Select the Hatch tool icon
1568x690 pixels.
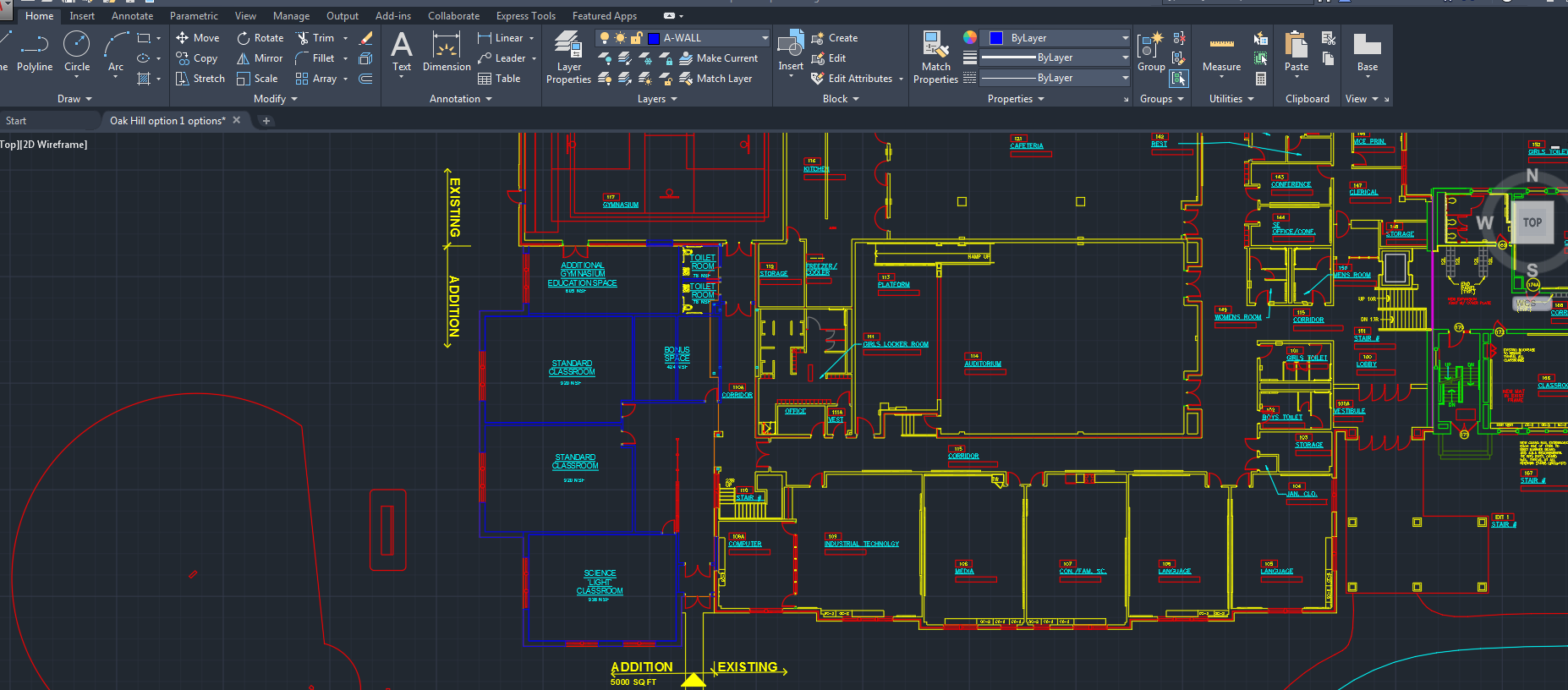click(x=144, y=79)
